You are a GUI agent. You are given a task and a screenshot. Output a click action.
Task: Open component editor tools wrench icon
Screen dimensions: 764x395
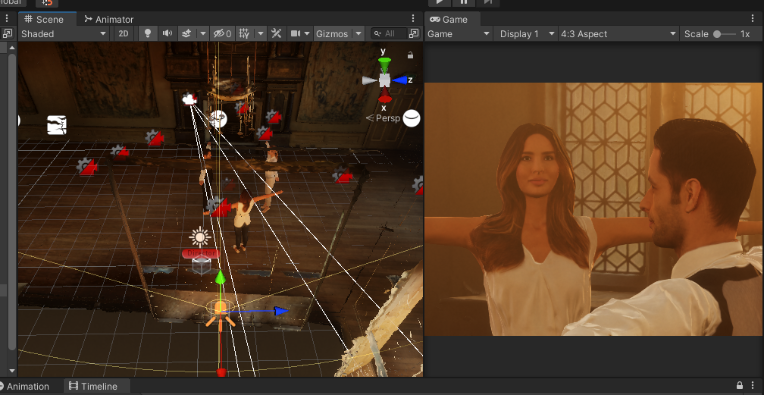[276, 34]
